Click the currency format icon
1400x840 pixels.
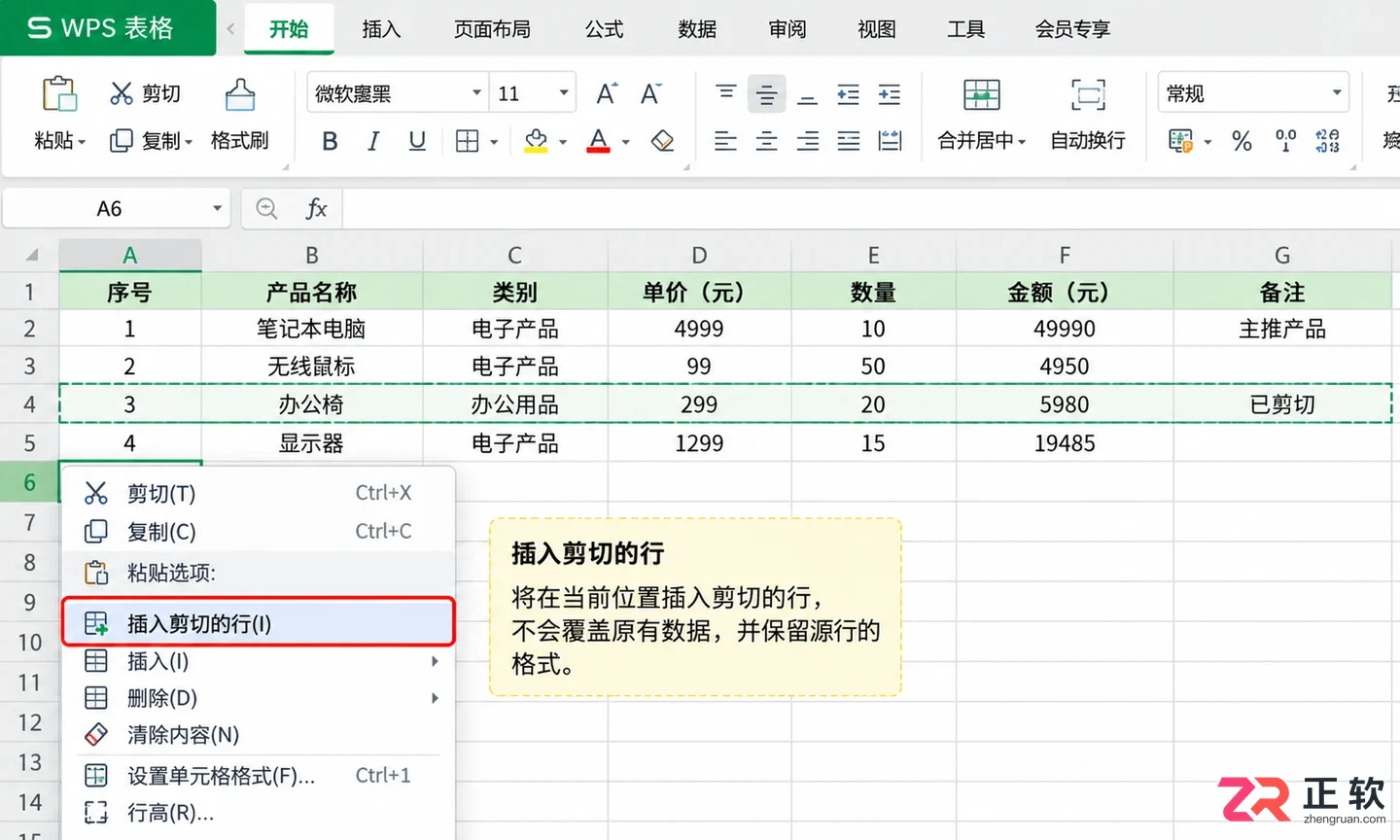1180,141
